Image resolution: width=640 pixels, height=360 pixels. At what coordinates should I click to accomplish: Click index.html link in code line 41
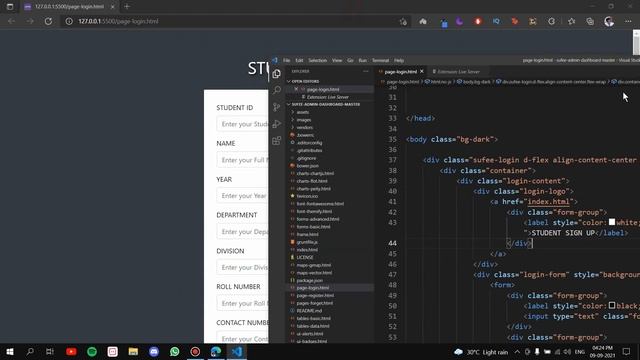tap(549, 202)
